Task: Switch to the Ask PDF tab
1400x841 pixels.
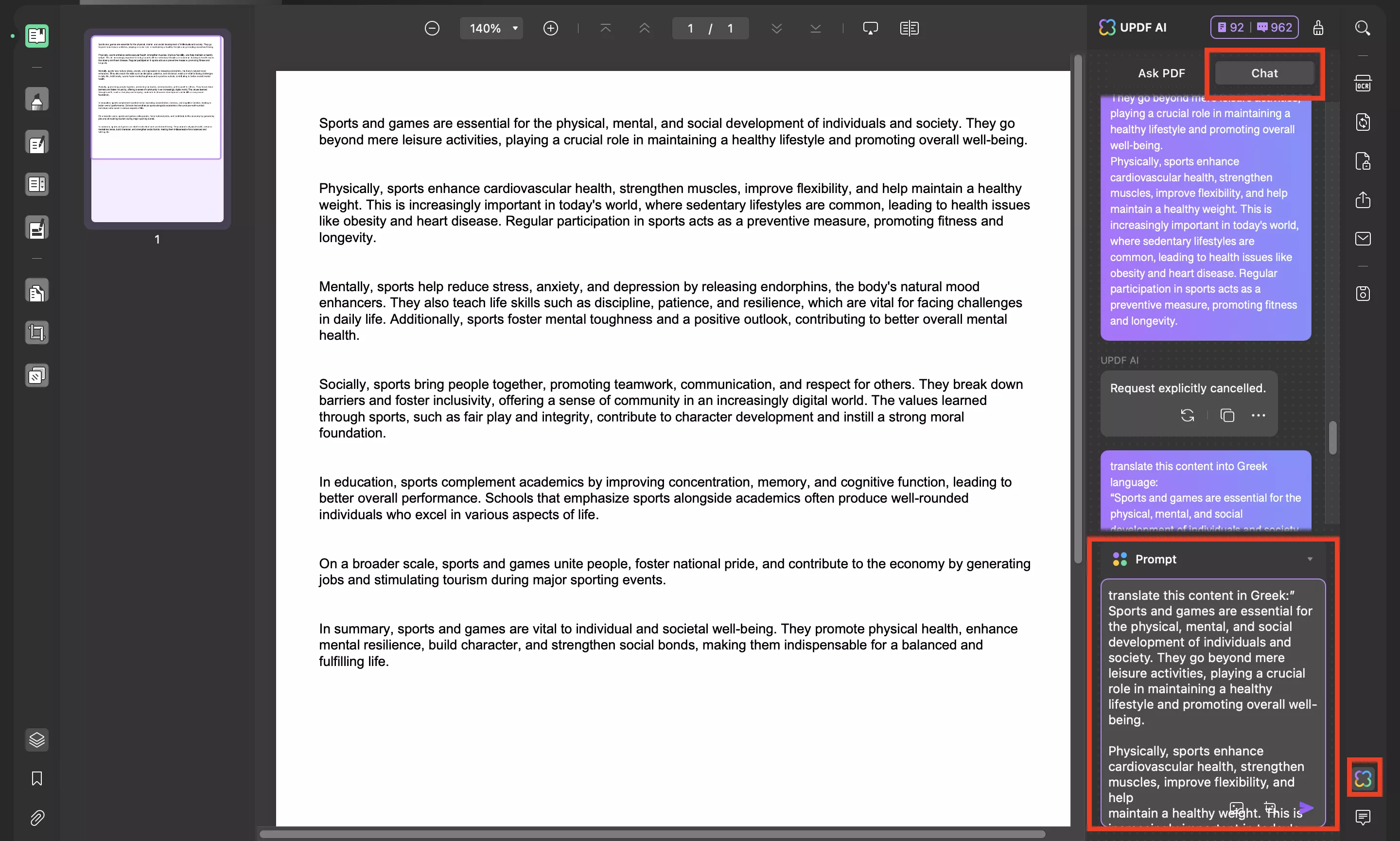Action: click(1161, 72)
